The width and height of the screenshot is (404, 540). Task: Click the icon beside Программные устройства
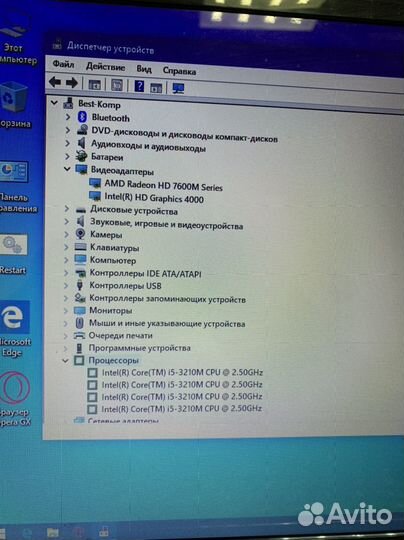(79, 348)
